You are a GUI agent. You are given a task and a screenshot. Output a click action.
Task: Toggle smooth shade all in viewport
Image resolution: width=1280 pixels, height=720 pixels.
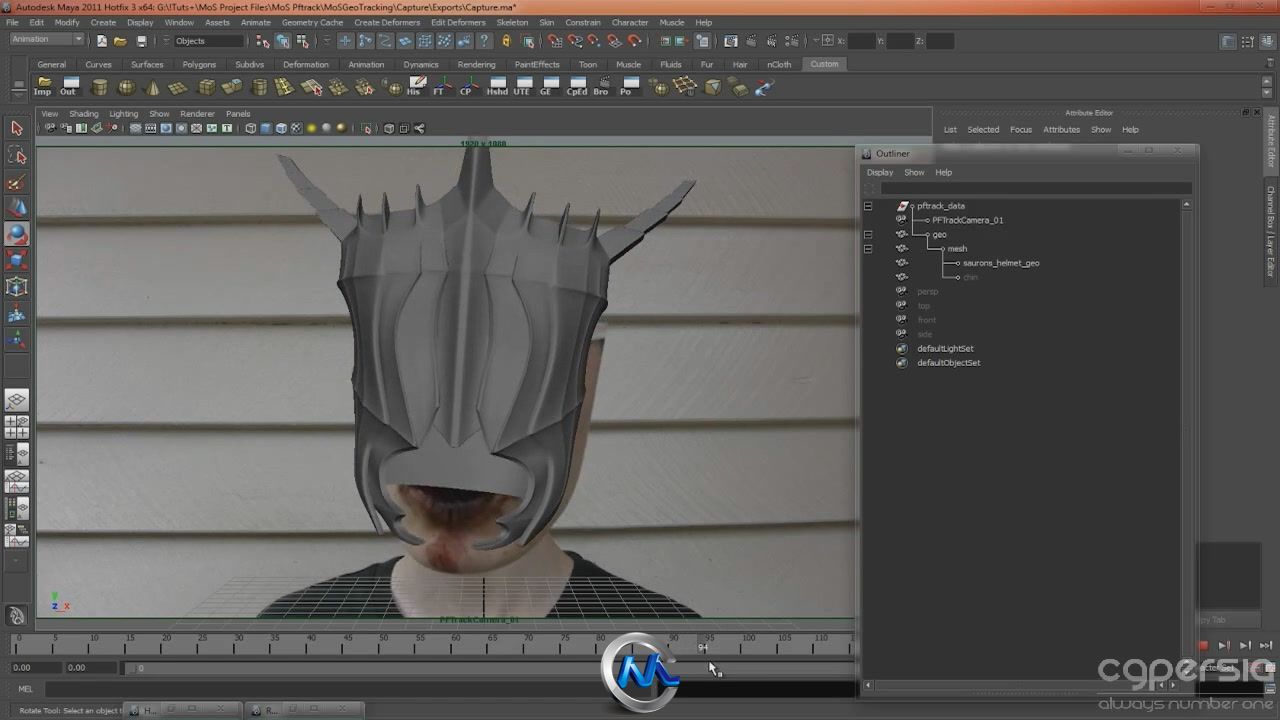266,128
